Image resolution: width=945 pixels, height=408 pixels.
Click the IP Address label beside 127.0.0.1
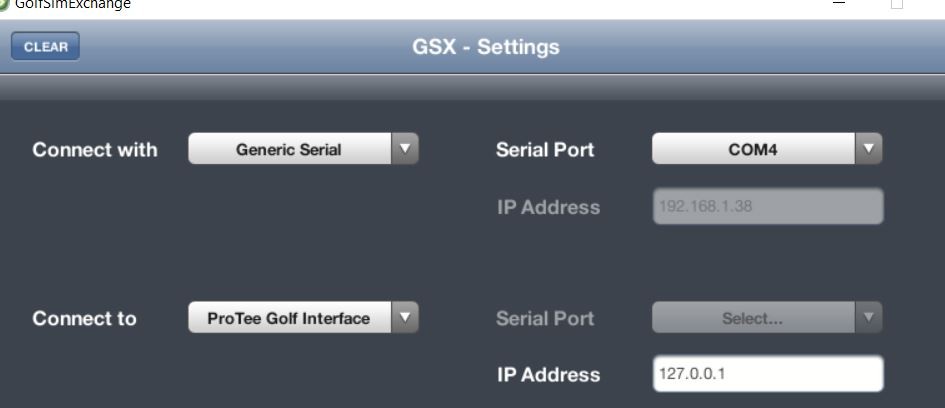tap(548, 375)
